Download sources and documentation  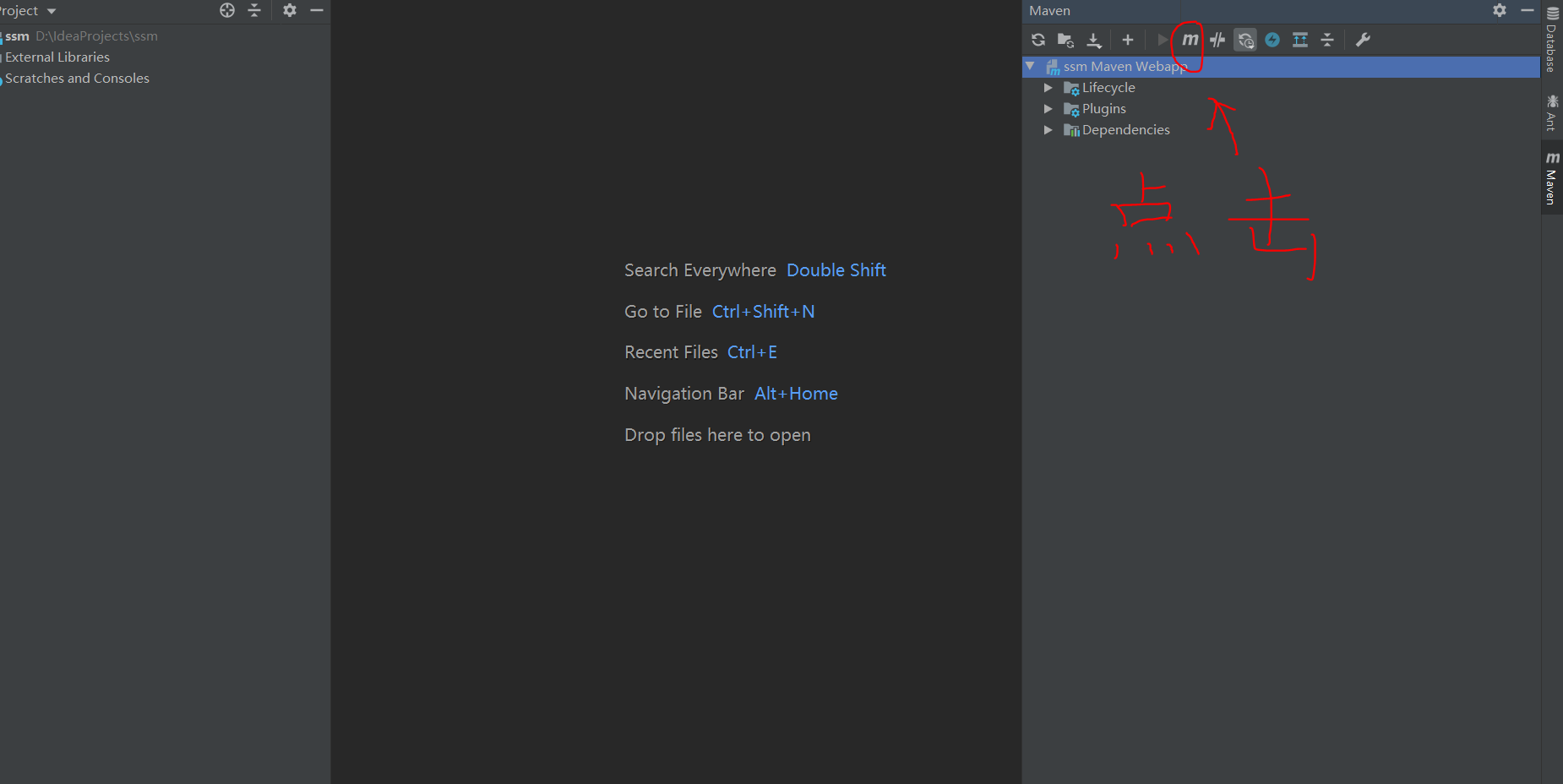(x=1094, y=40)
